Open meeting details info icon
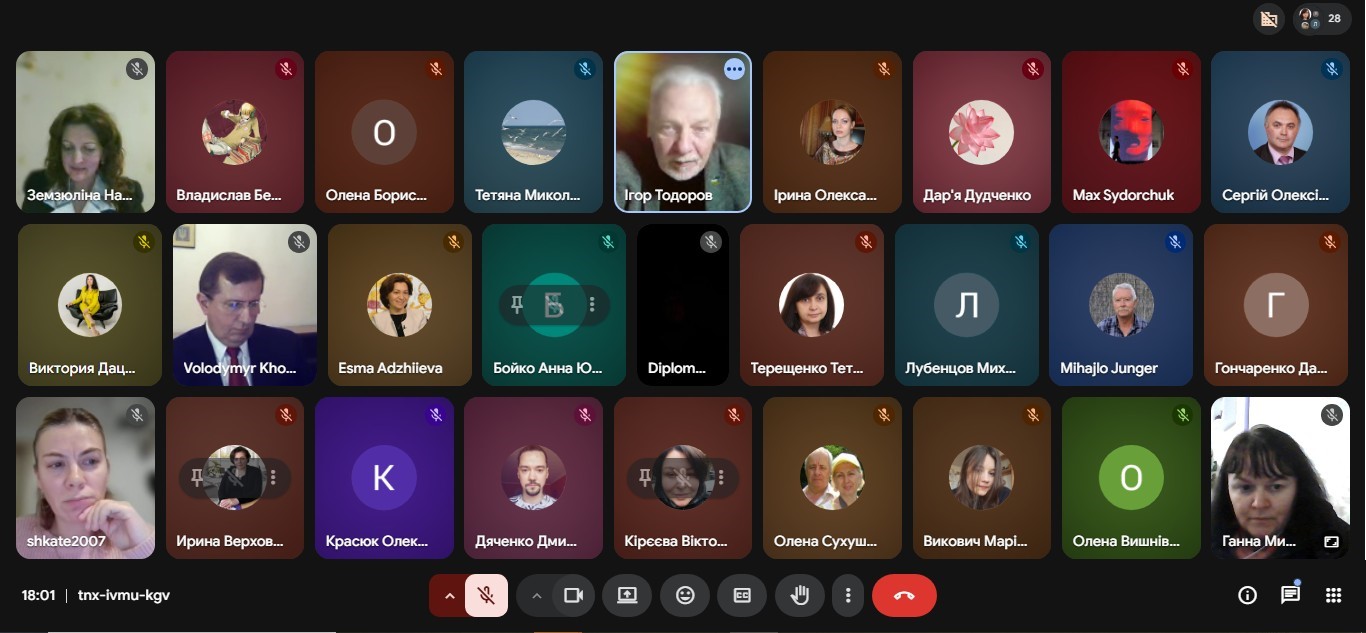1366x633 pixels. click(1247, 596)
